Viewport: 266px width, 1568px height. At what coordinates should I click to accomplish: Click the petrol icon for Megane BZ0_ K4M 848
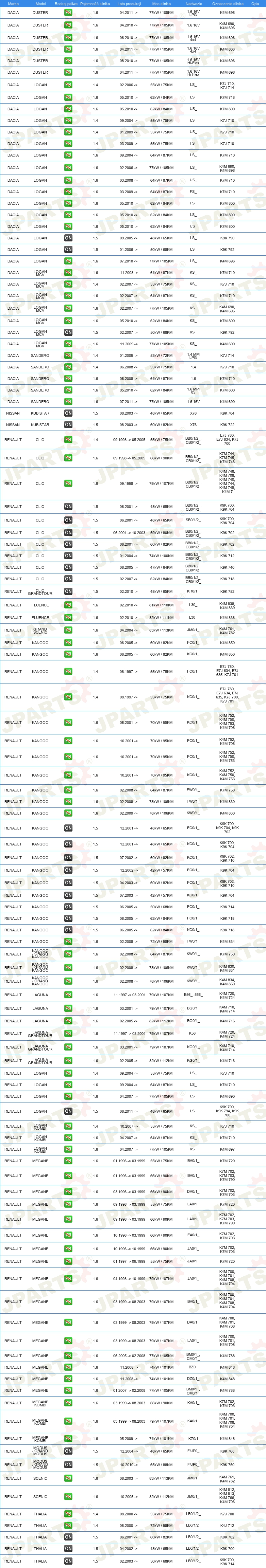[68, 1367]
